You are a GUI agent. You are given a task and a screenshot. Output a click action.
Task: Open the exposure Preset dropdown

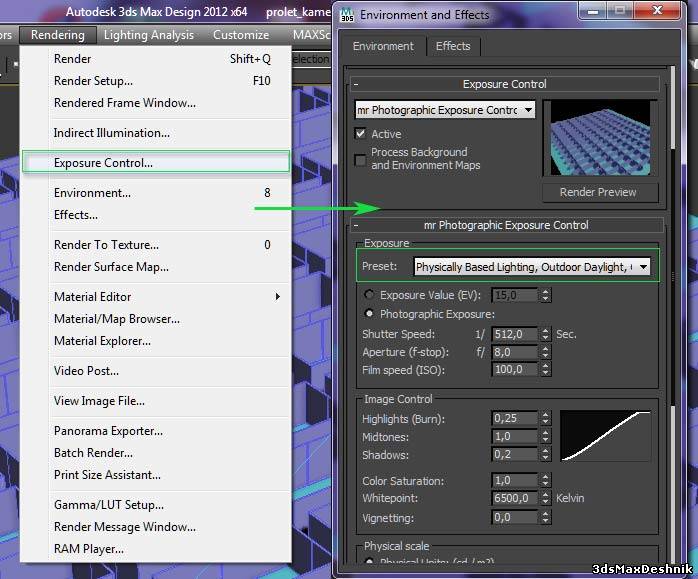532,267
